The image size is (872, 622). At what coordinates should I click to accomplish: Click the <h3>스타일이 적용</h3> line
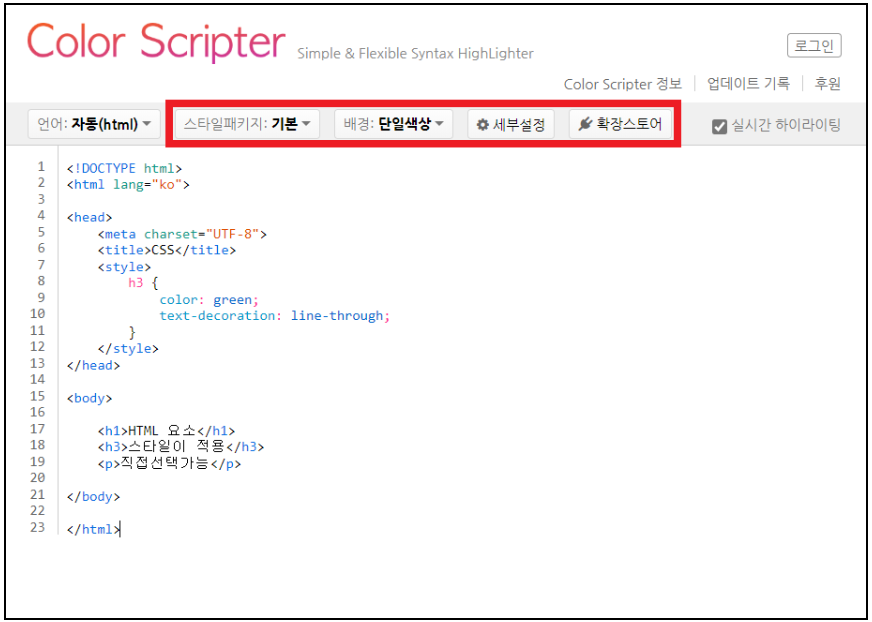[181, 447]
